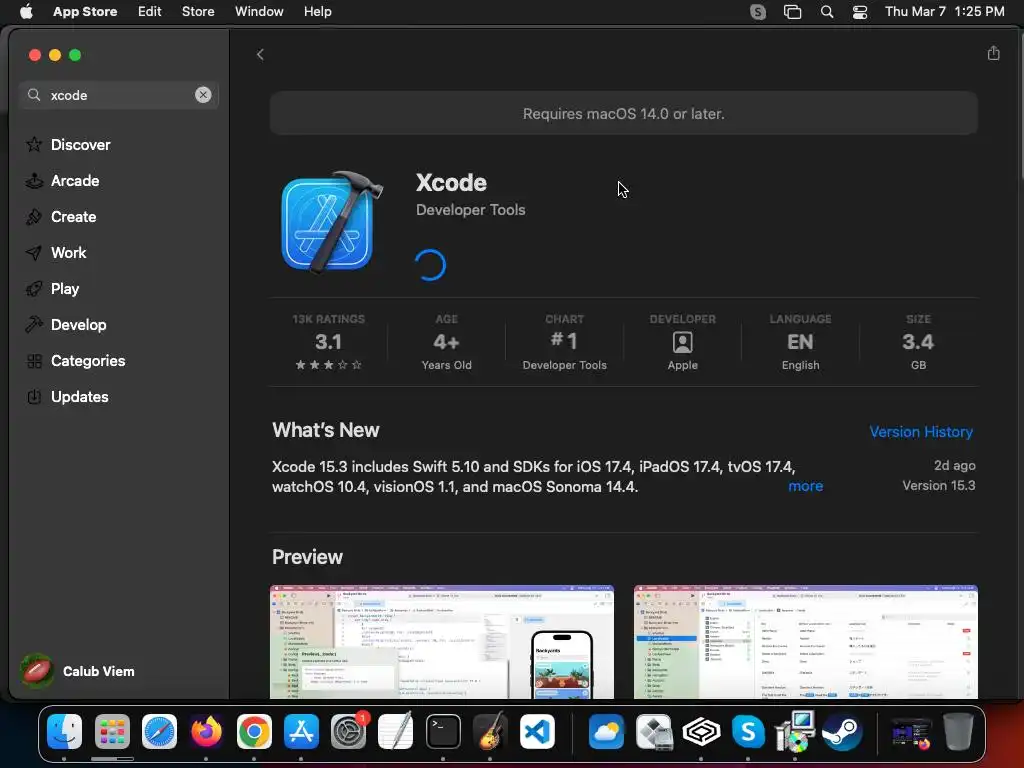Launch Steam from the dock
Viewport: 1024px width, 768px height.
842,731
